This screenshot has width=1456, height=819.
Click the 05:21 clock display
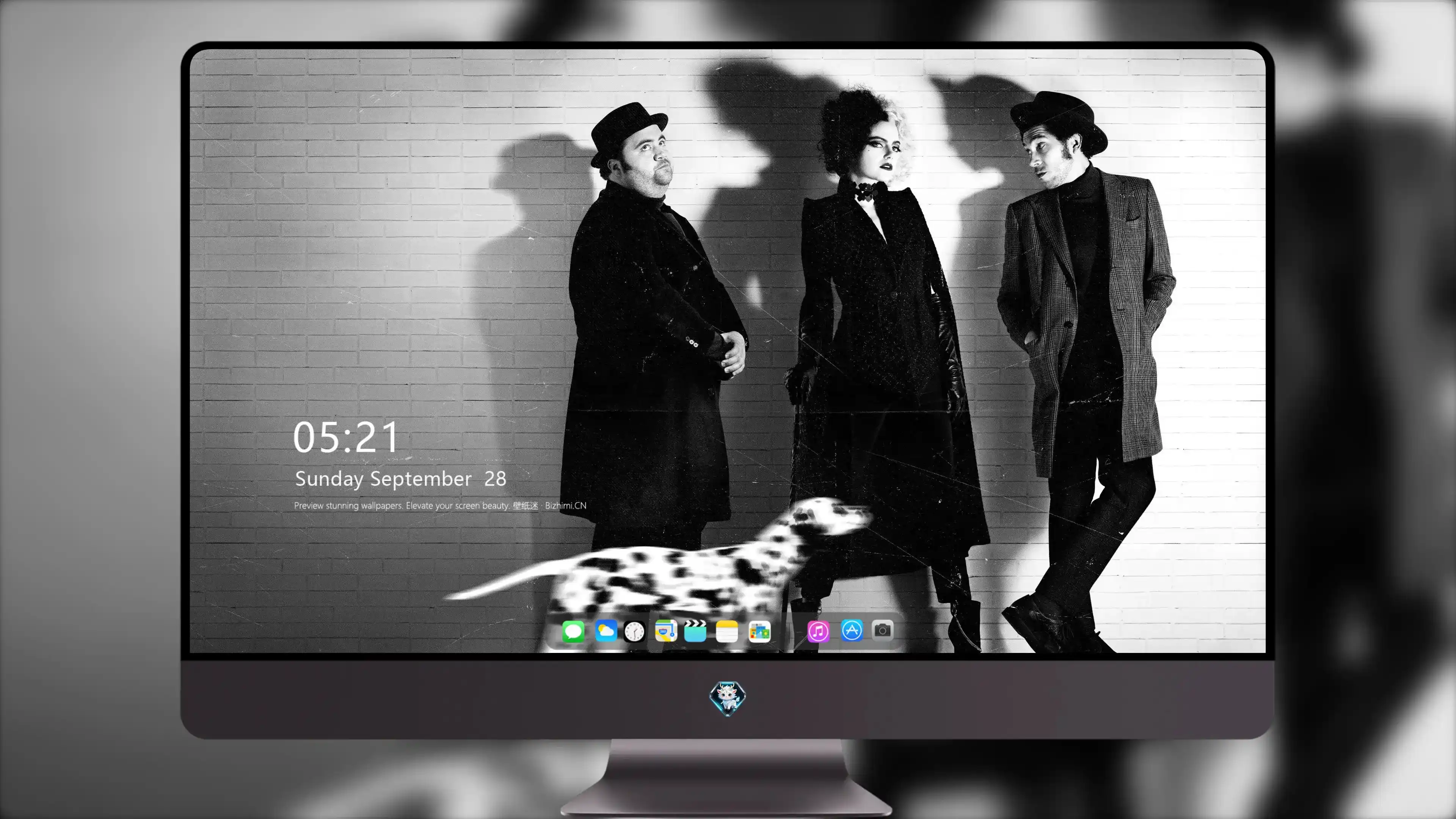point(345,437)
